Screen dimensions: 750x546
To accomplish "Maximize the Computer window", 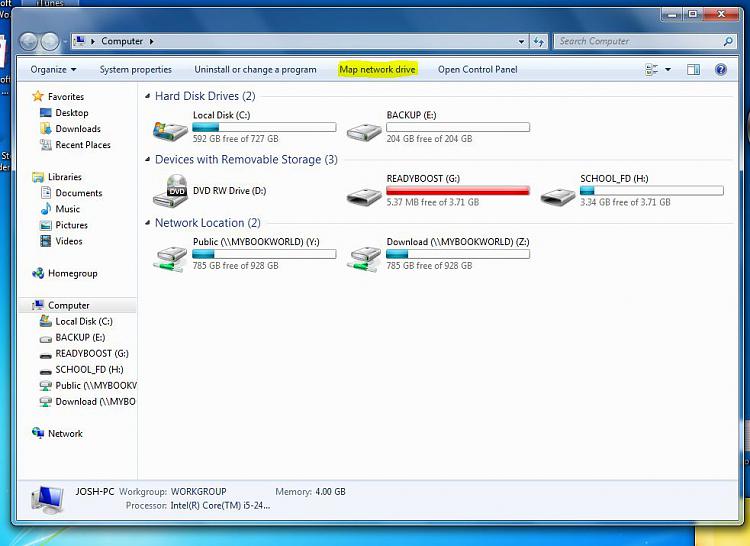I will click(x=692, y=14).
